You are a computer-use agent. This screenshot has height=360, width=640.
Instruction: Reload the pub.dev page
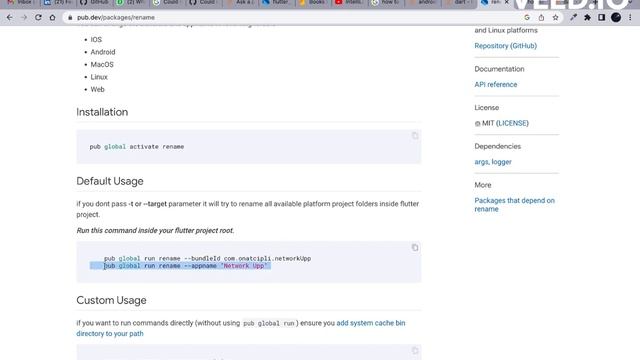(x=38, y=18)
